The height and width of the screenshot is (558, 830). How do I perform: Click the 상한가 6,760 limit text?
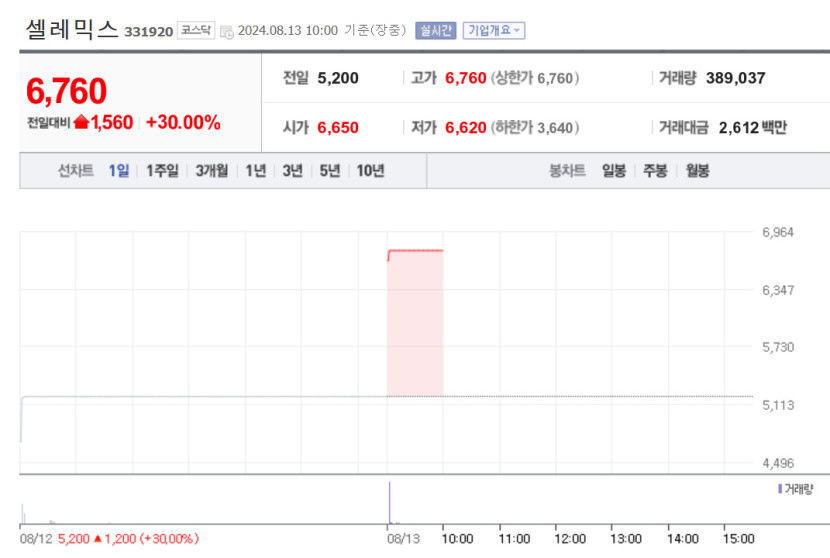point(535,78)
